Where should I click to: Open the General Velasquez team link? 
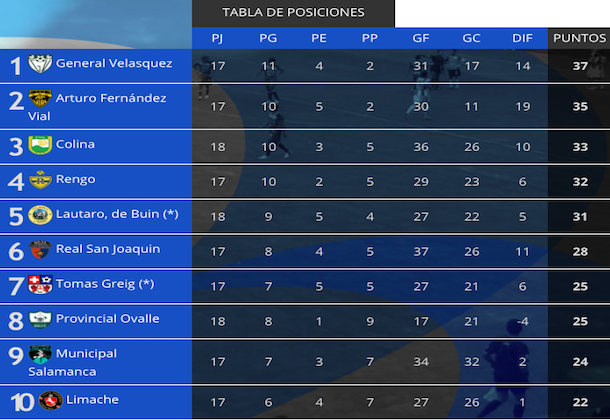[x=114, y=63]
